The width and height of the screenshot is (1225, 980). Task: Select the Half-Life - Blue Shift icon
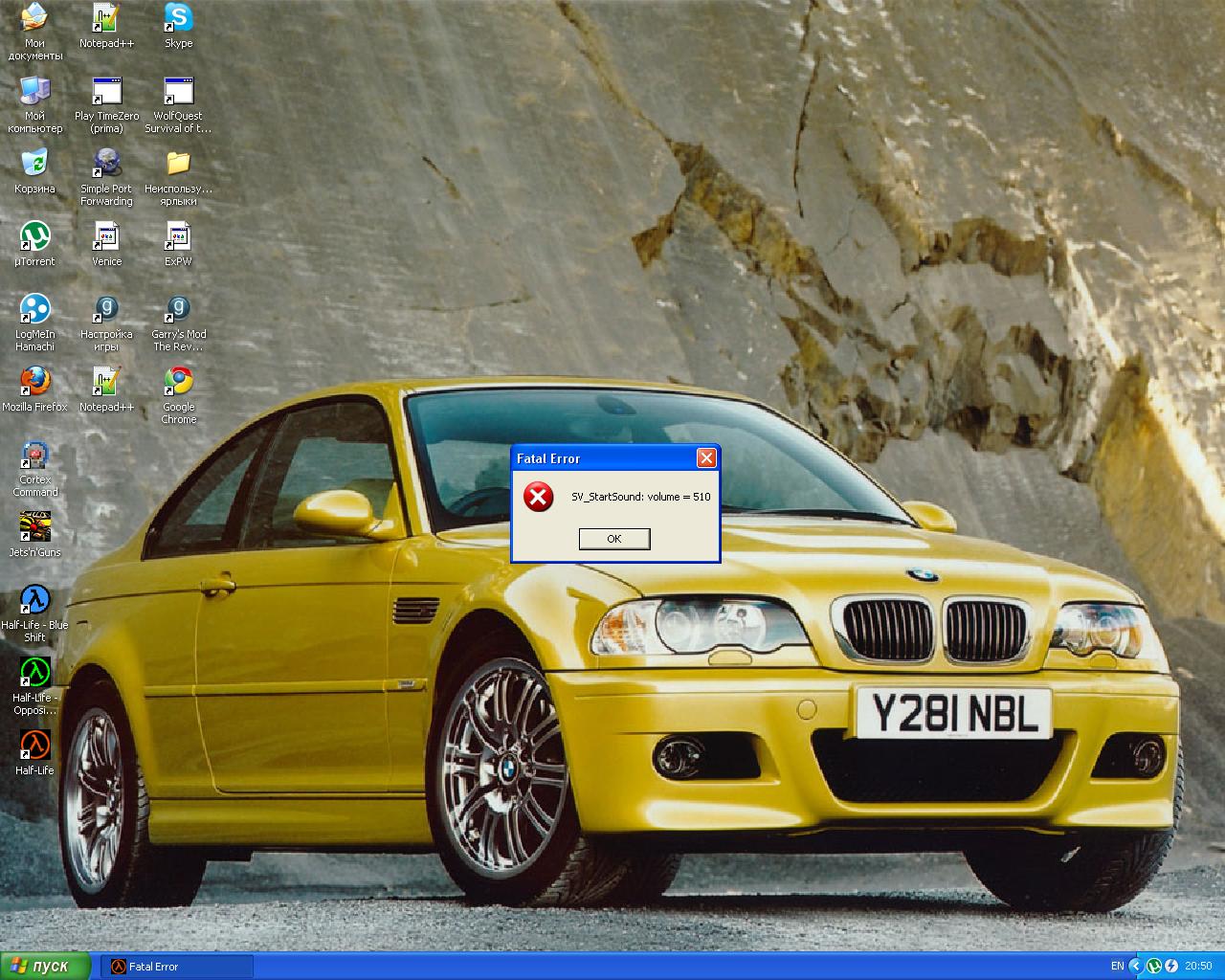34,613
